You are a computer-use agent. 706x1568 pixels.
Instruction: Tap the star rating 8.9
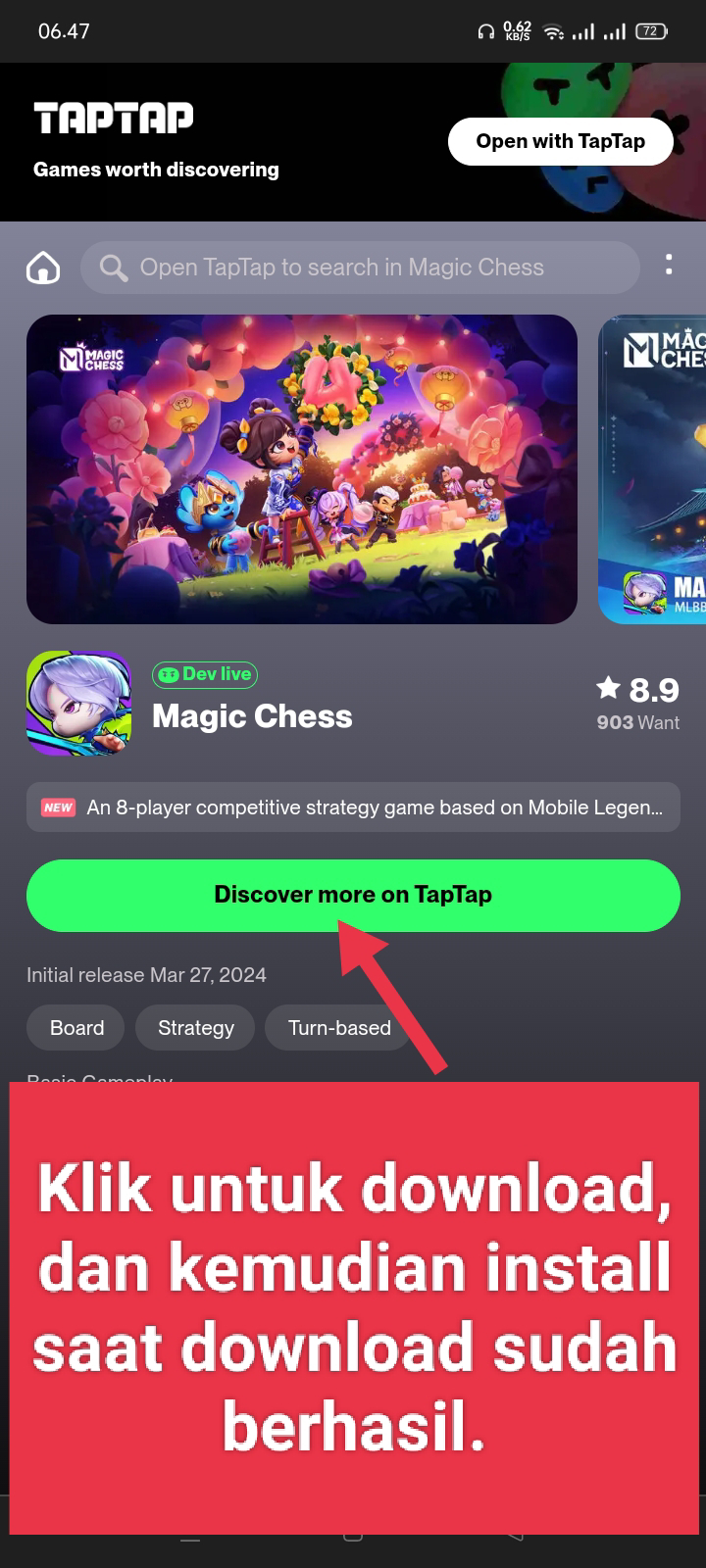638,690
